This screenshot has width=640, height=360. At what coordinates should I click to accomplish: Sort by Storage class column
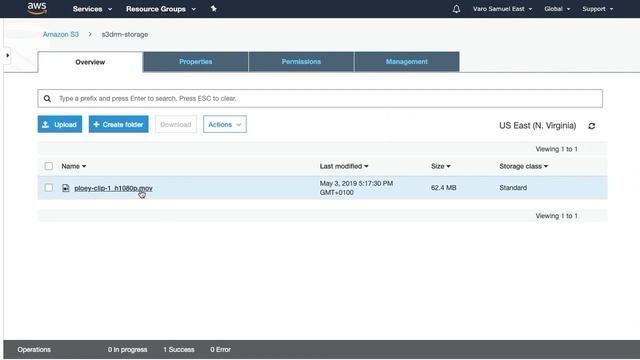[x=523, y=166]
